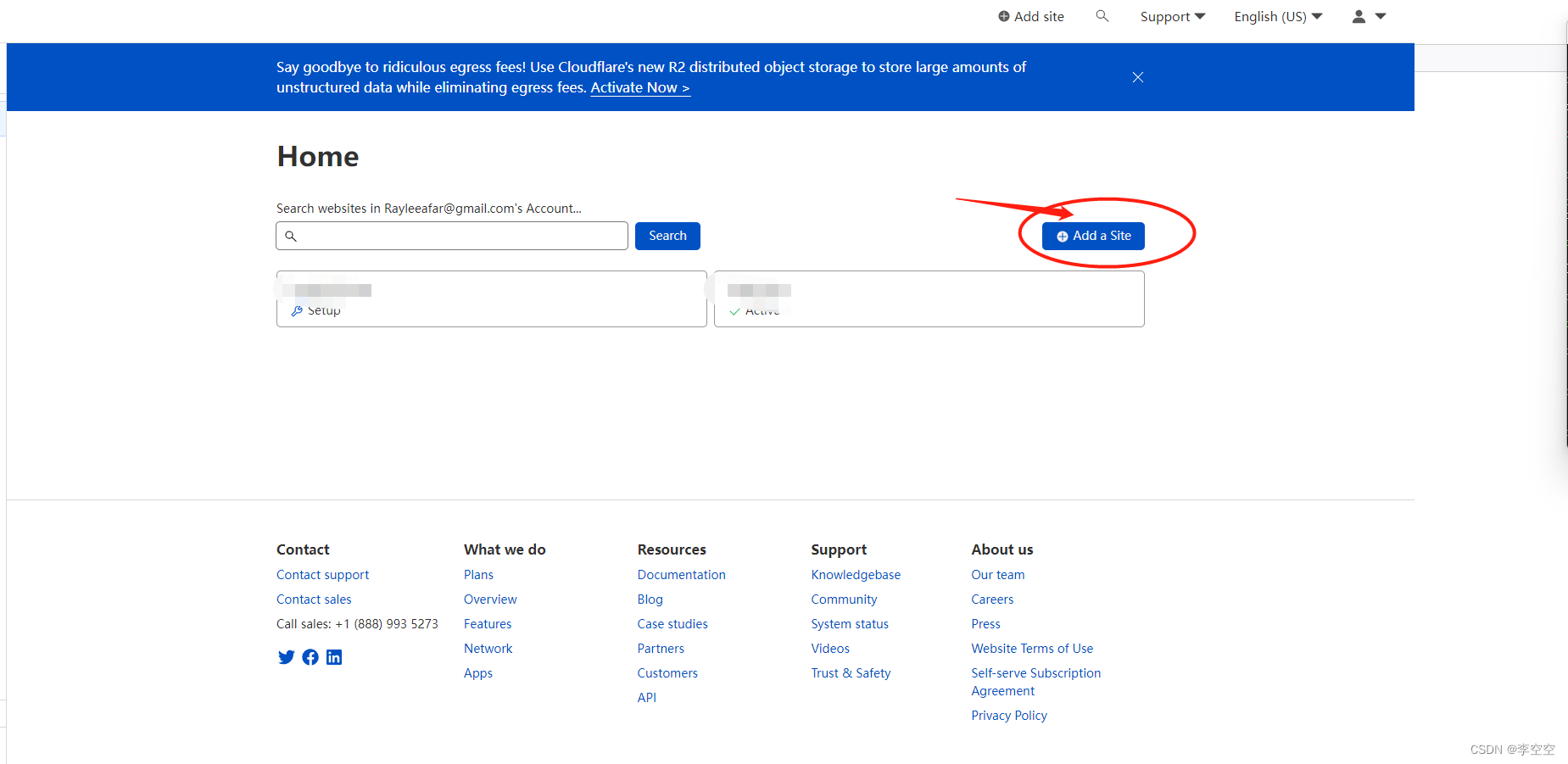This screenshot has height=764, width=1568.
Task: Open the user account profile menu
Action: (1369, 16)
